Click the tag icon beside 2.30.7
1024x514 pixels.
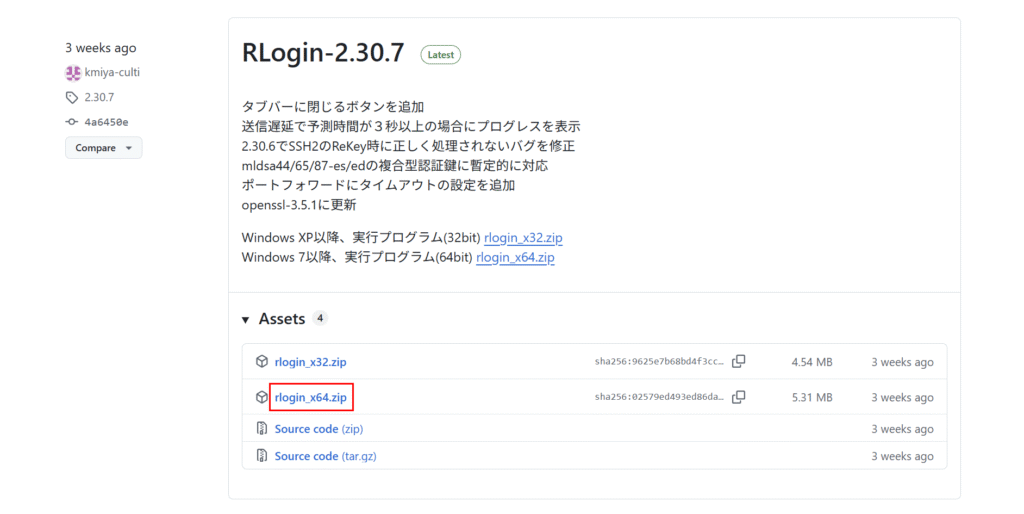coord(72,97)
